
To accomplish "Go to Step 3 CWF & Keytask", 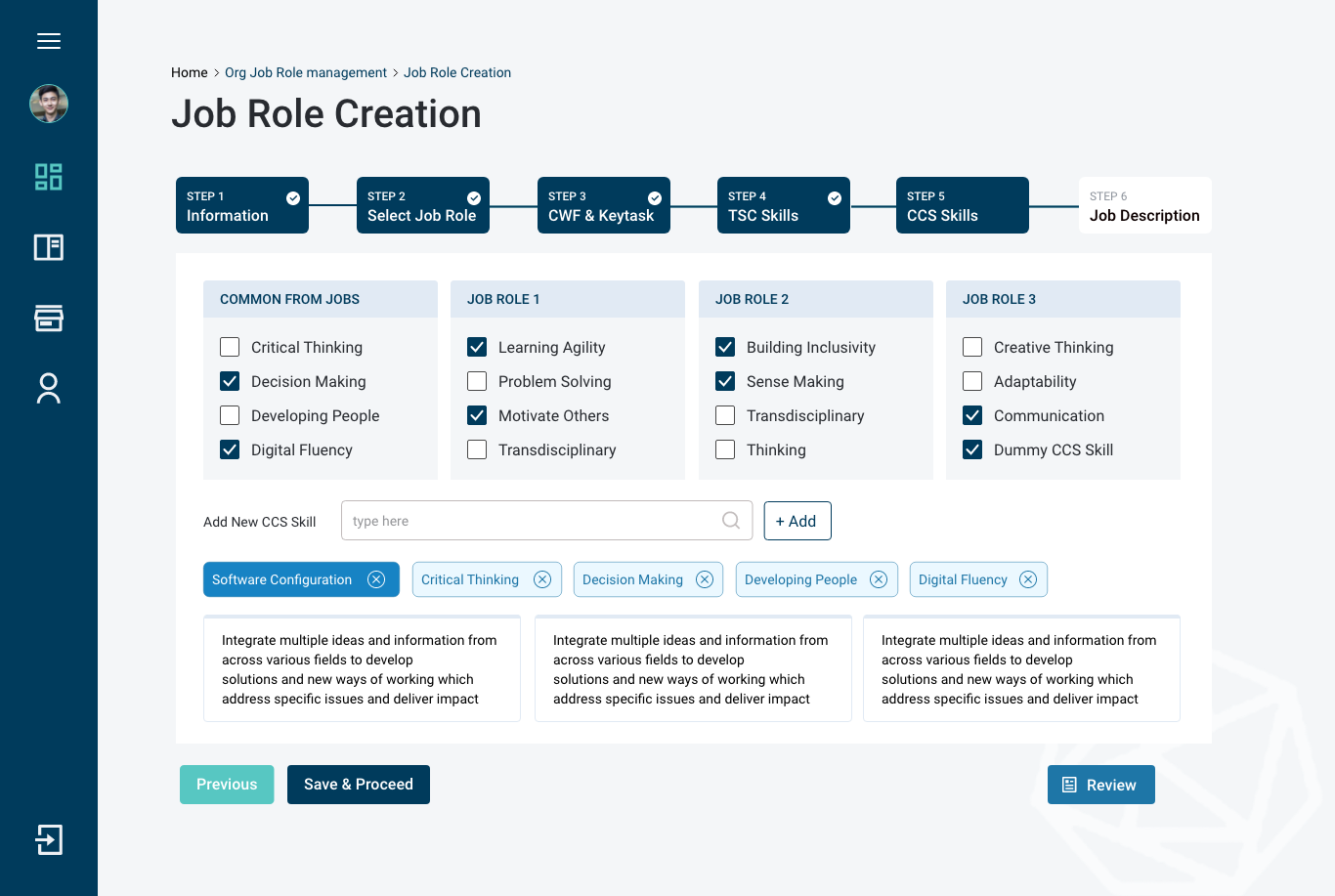I will 603,205.
